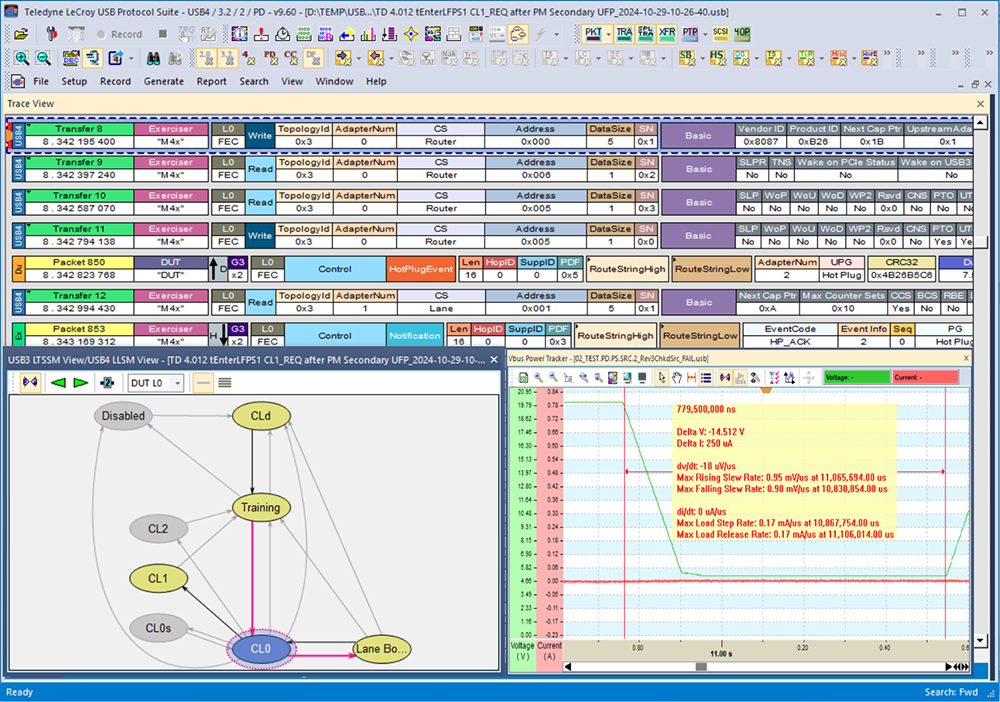1000x702 pixels.
Task: Select the Training state node
Action: click(260, 507)
